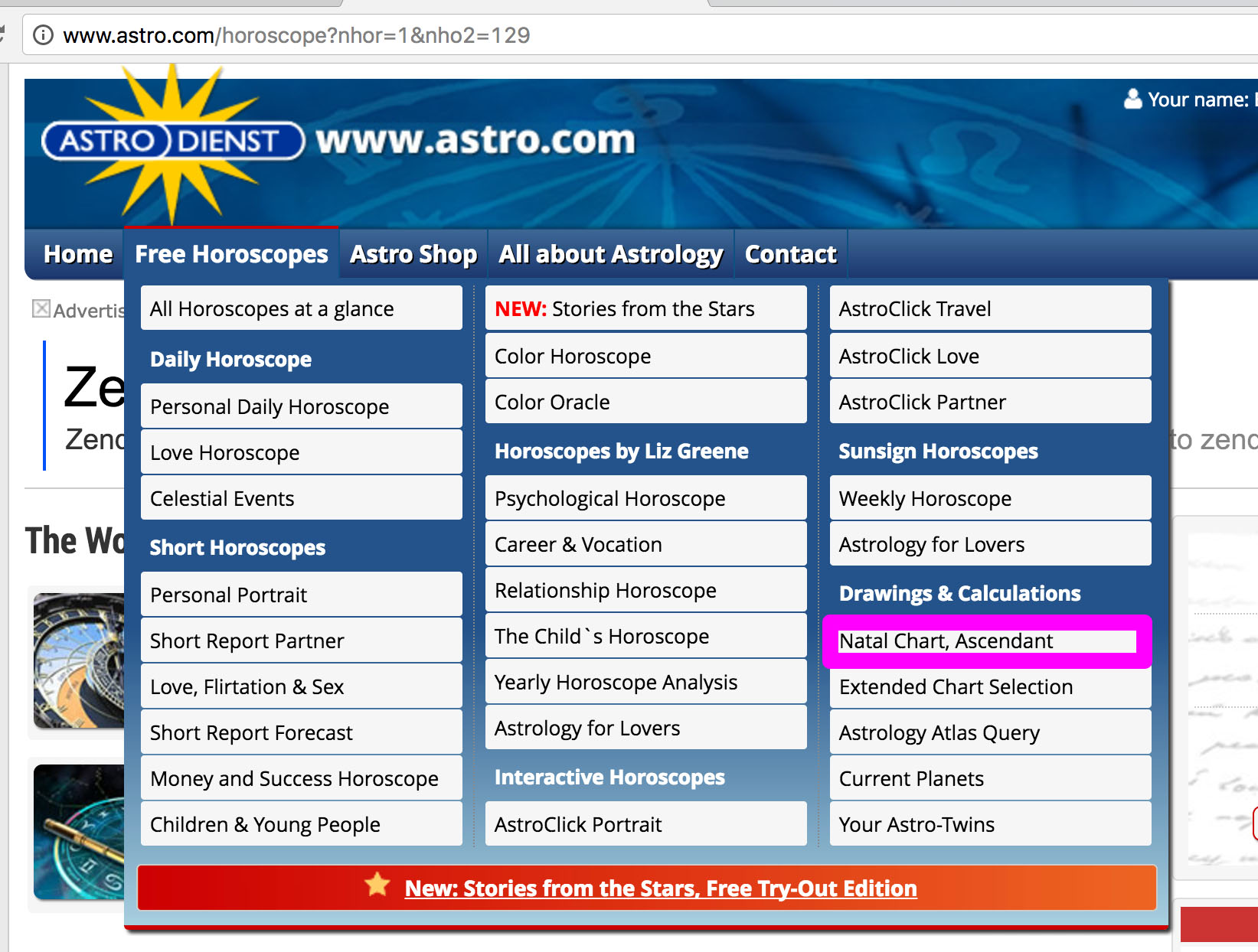The width and height of the screenshot is (1258, 952).
Task: Go to the Home menu tab
Action: [x=78, y=254]
